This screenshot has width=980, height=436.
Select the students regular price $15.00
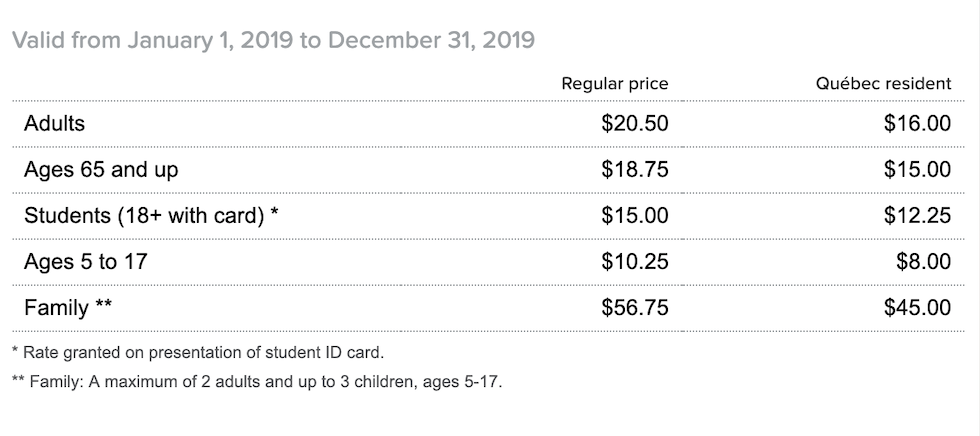pyautogui.click(x=635, y=216)
